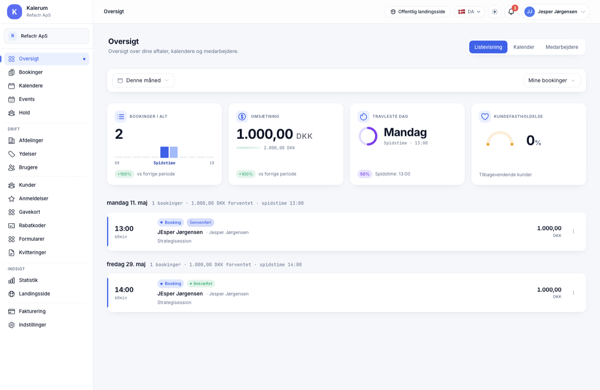Click the Anmeldelser star icon
The height and width of the screenshot is (390, 600).
tap(11, 199)
